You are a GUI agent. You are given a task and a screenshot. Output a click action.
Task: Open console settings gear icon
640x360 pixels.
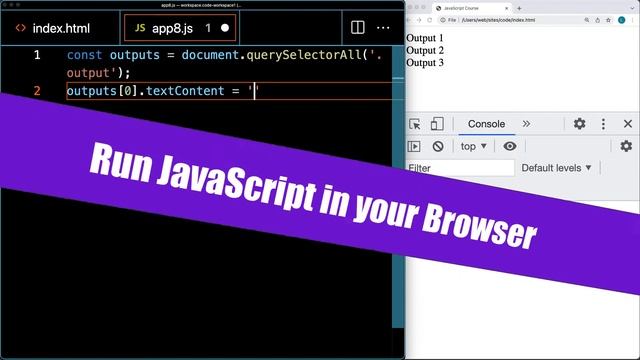tap(626, 146)
